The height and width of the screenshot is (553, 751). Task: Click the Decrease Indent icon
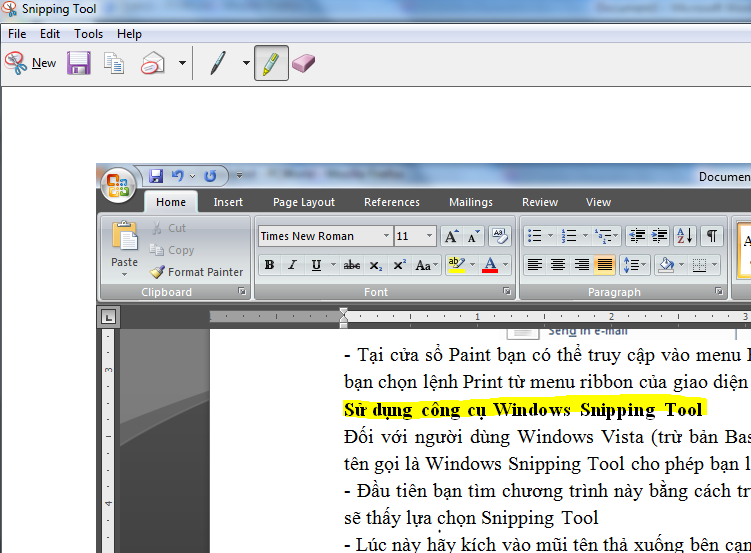pos(637,236)
